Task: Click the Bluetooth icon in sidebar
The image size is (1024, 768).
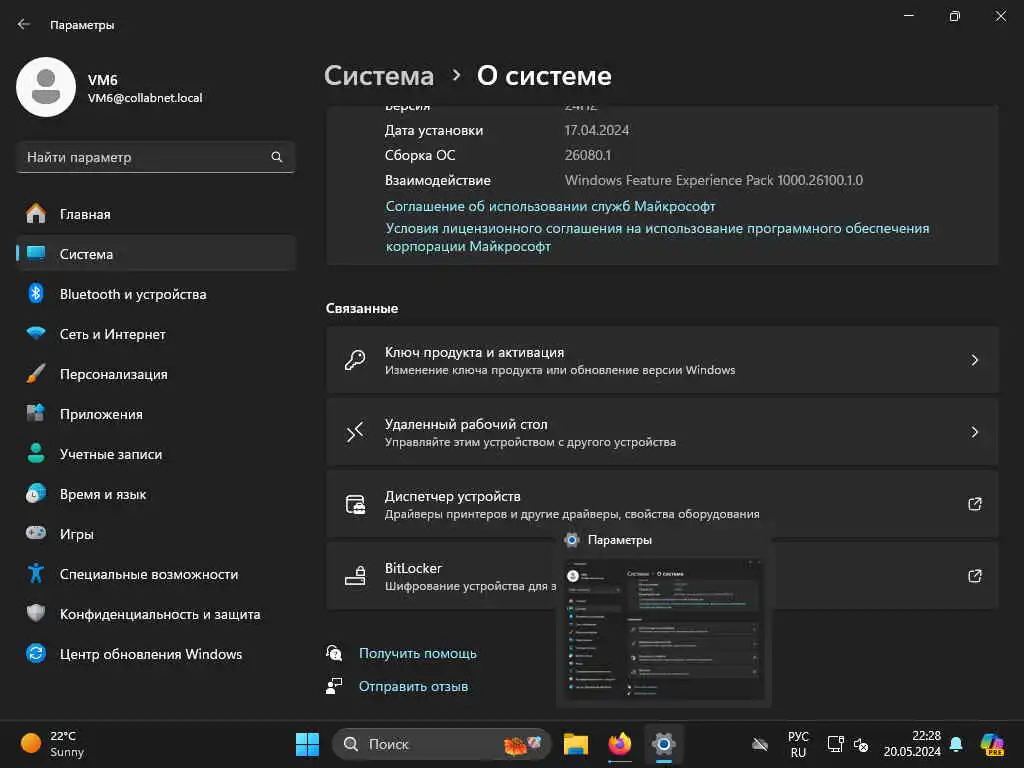Action: click(x=36, y=294)
